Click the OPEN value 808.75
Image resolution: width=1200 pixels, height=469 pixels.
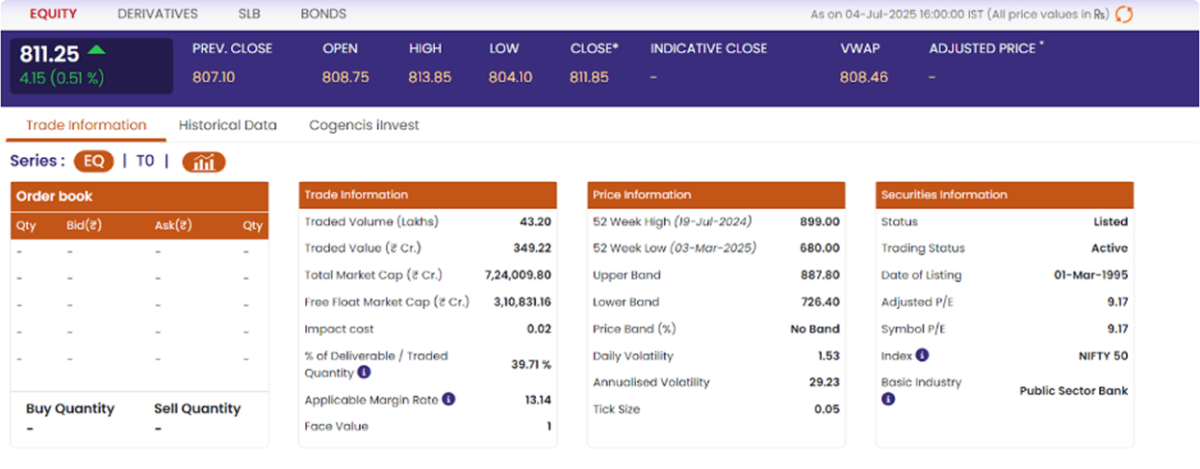coord(345,77)
